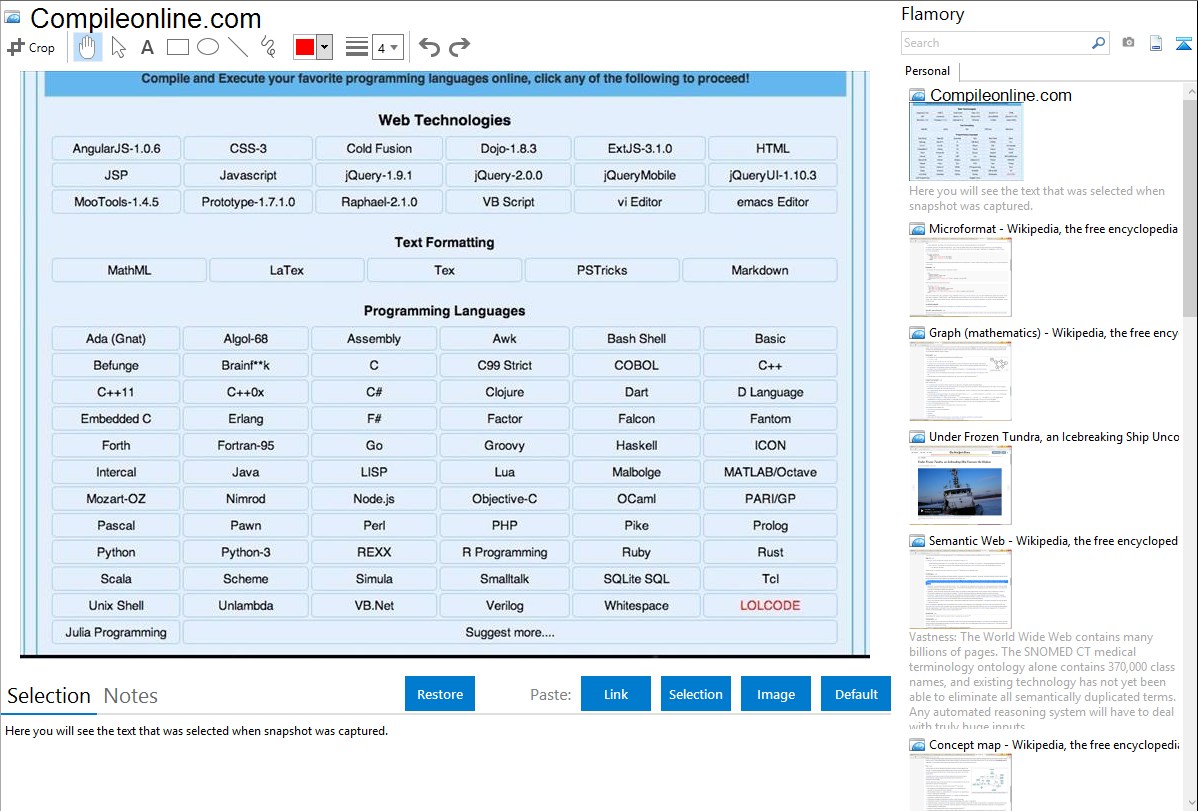Capture a snapshot with the camera icon

1128,43
